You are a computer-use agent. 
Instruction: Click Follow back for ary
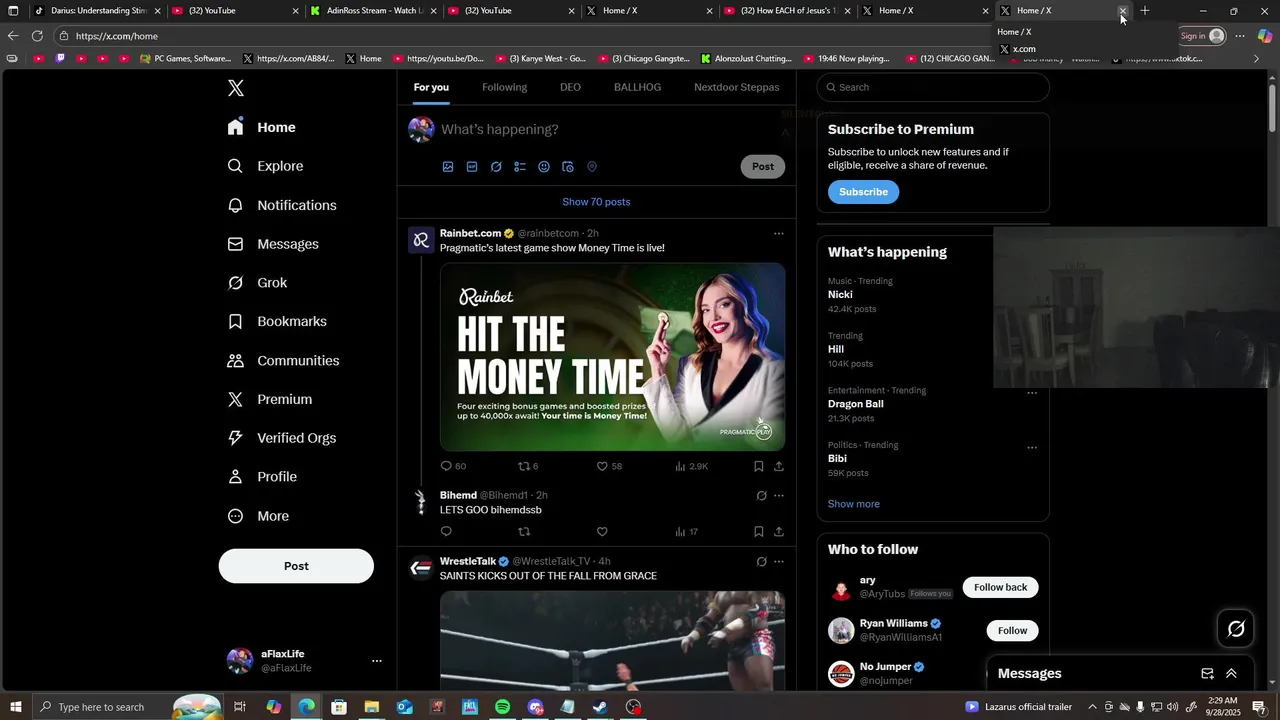1000,587
